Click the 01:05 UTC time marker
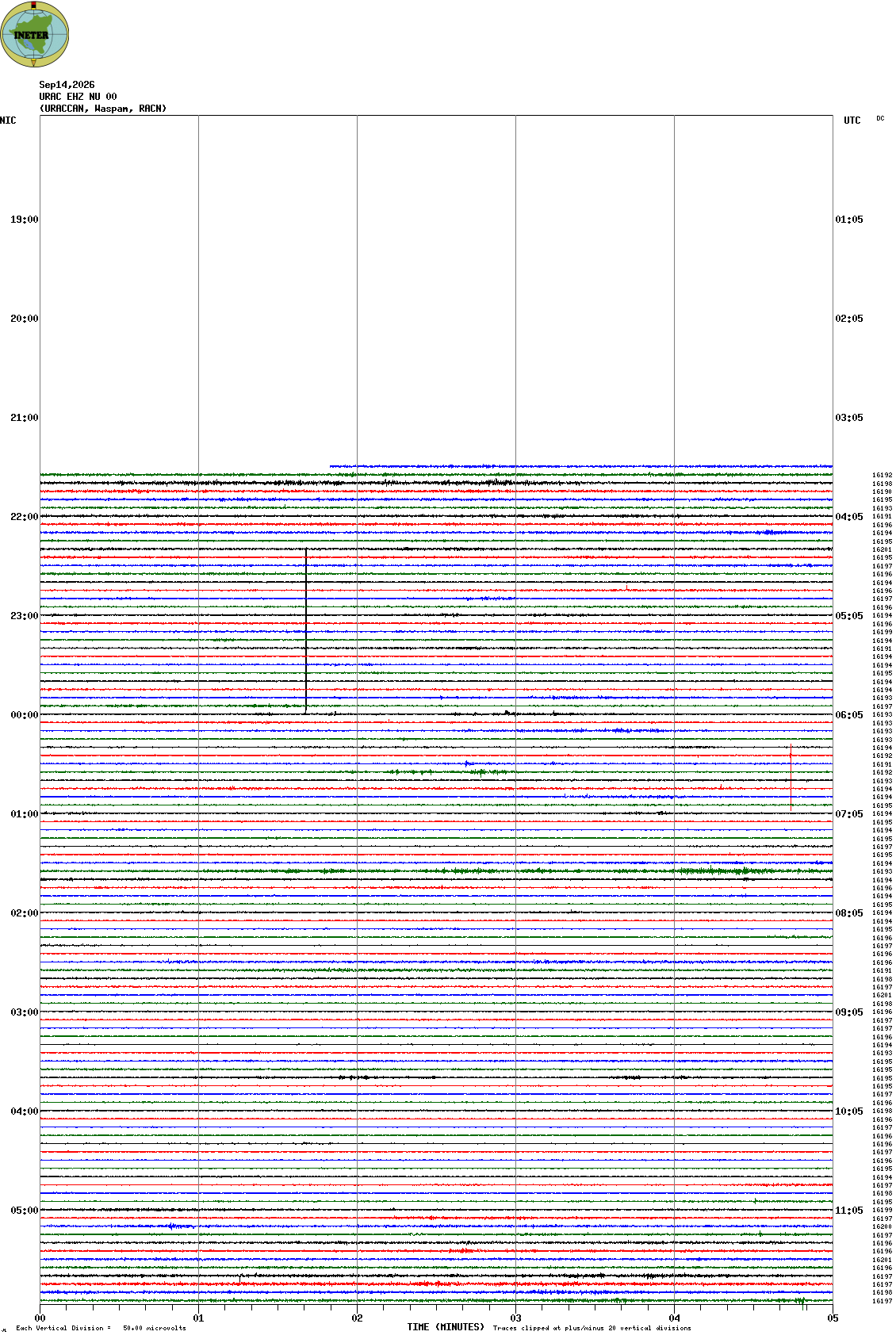The height and width of the screenshot is (1339, 896). coord(849,220)
